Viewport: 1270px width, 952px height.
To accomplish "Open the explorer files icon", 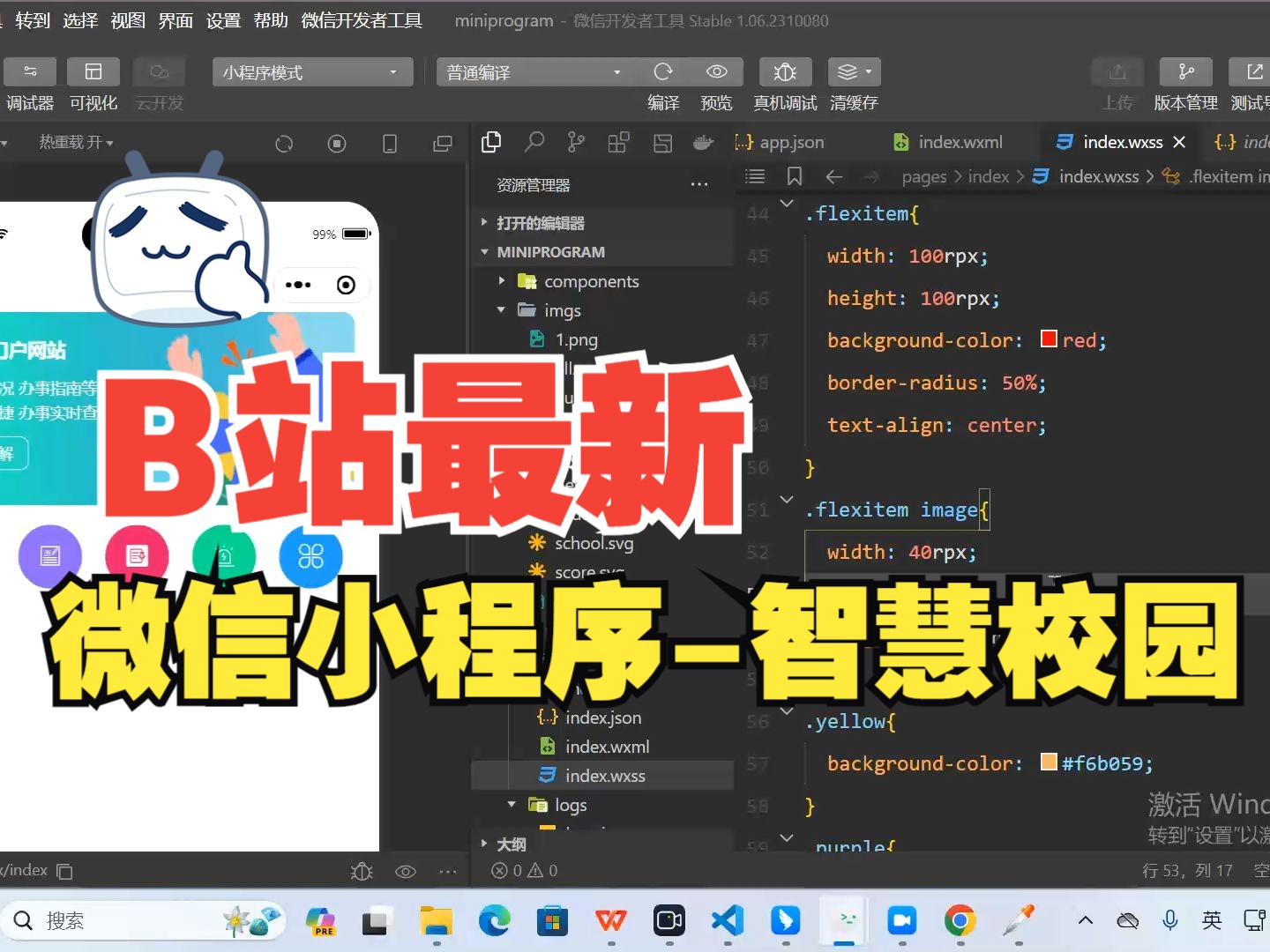I will coord(491,142).
